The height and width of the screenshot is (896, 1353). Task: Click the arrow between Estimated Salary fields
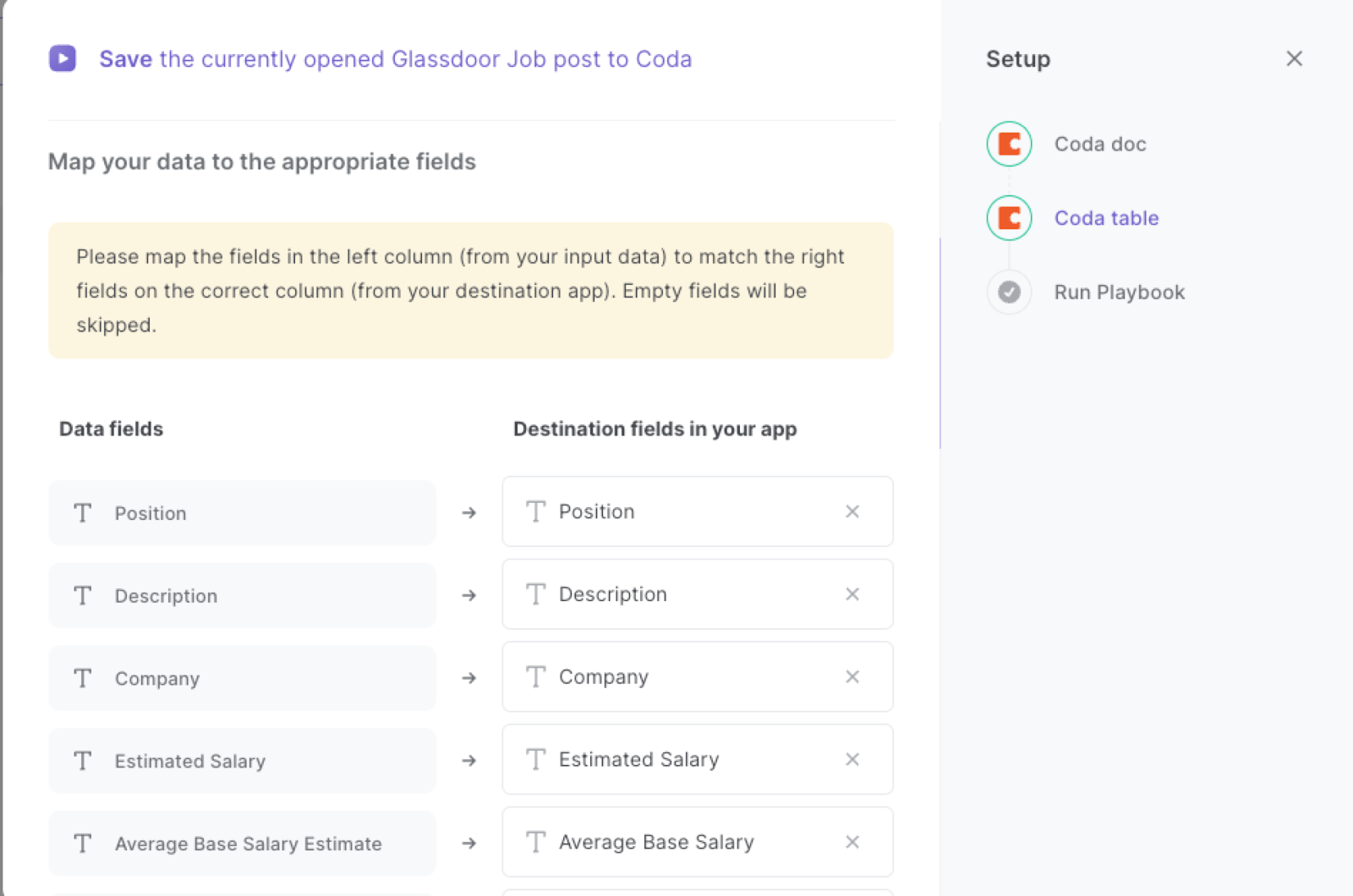tap(468, 760)
